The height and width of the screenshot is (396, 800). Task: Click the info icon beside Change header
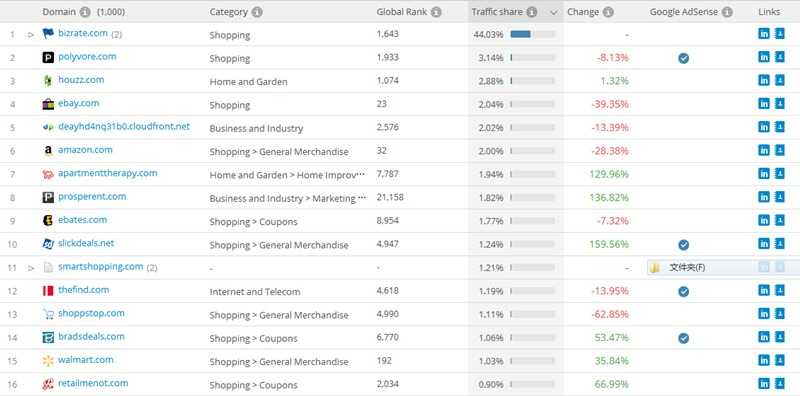(608, 12)
